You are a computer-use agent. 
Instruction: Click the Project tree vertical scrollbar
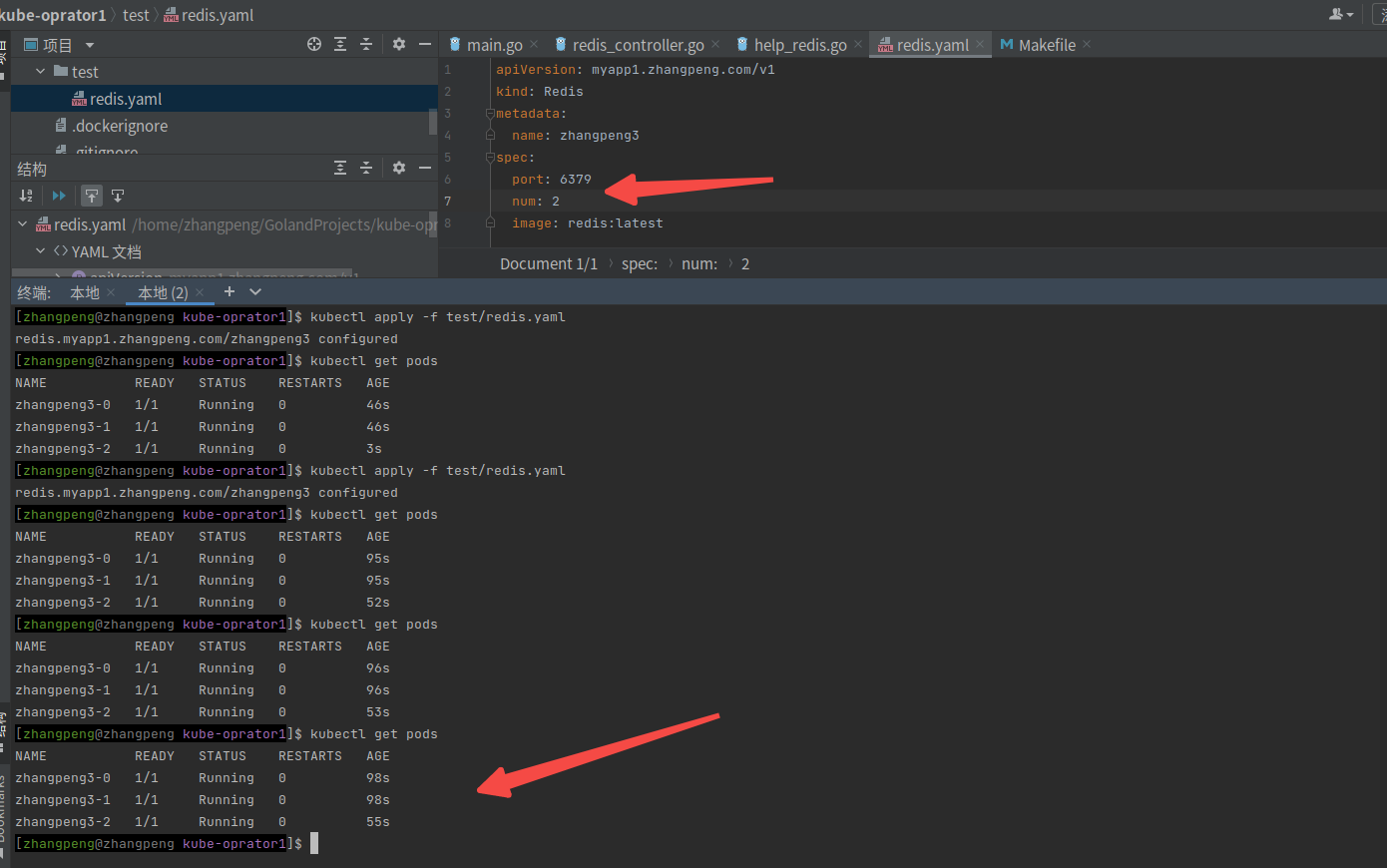(x=433, y=122)
